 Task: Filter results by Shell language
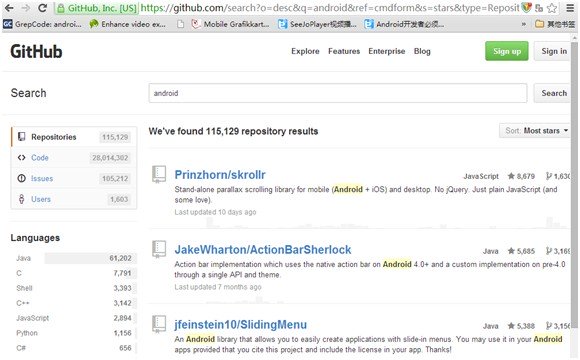(74, 288)
